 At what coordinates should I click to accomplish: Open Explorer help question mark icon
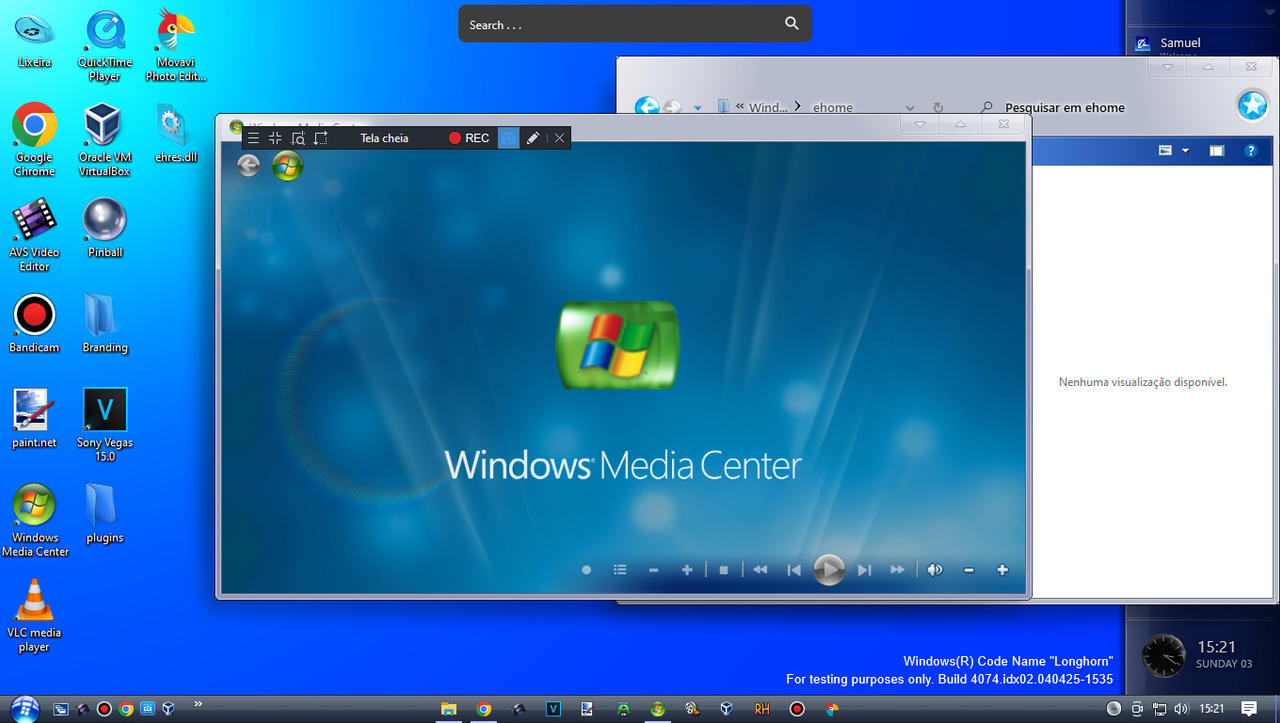coord(1250,151)
